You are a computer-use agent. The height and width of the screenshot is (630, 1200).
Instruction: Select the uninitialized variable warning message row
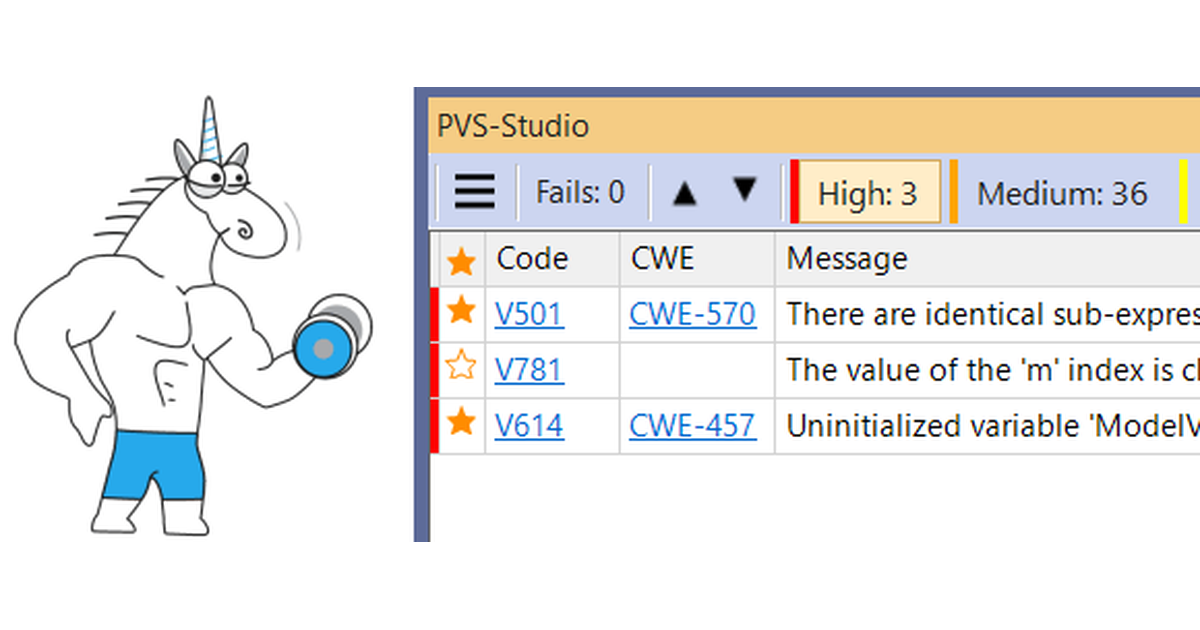[990, 424]
